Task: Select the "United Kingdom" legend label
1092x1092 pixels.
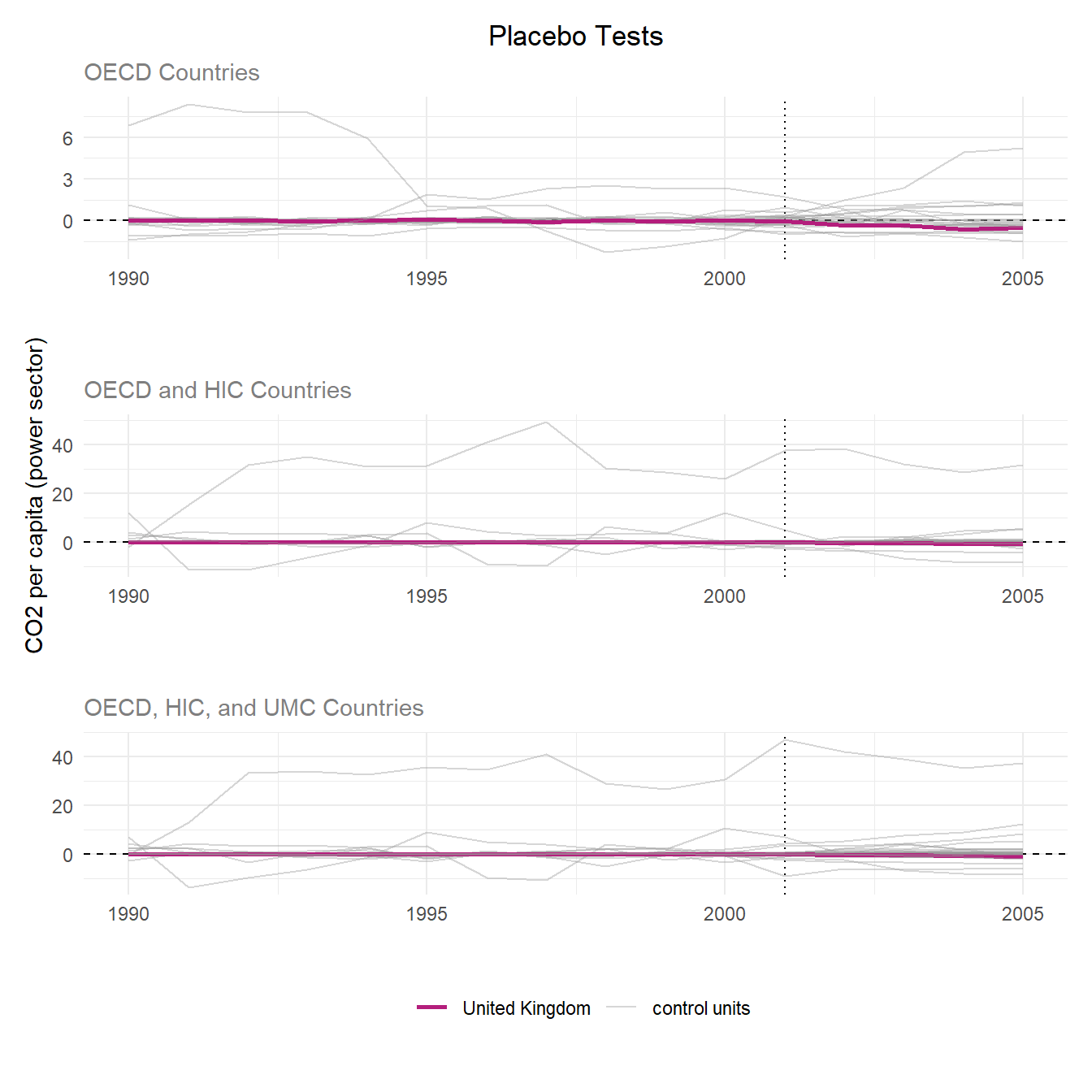Action: tap(526, 1008)
